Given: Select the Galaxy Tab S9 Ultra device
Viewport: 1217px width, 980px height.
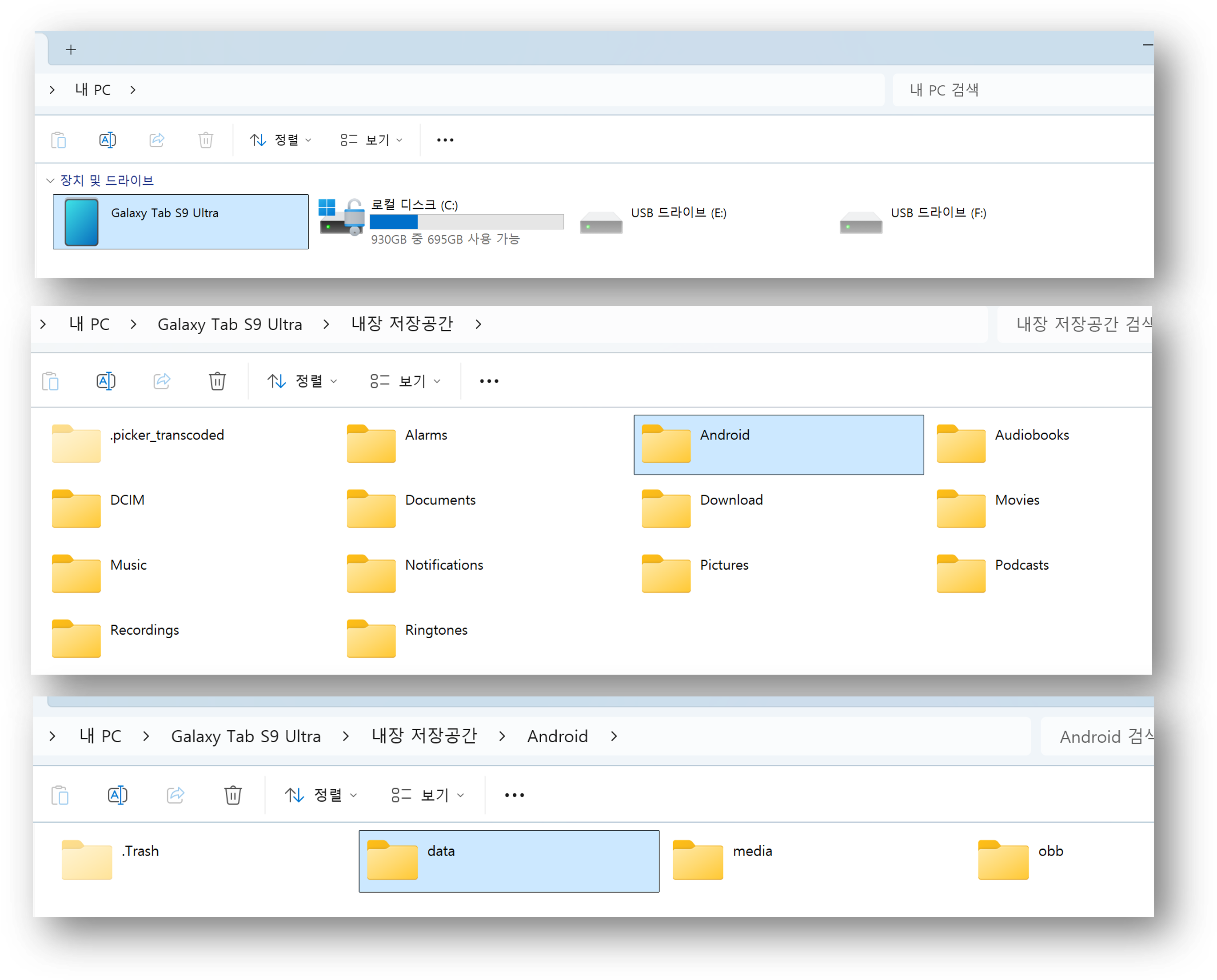Looking at the screenshot, I should [181, 222].
